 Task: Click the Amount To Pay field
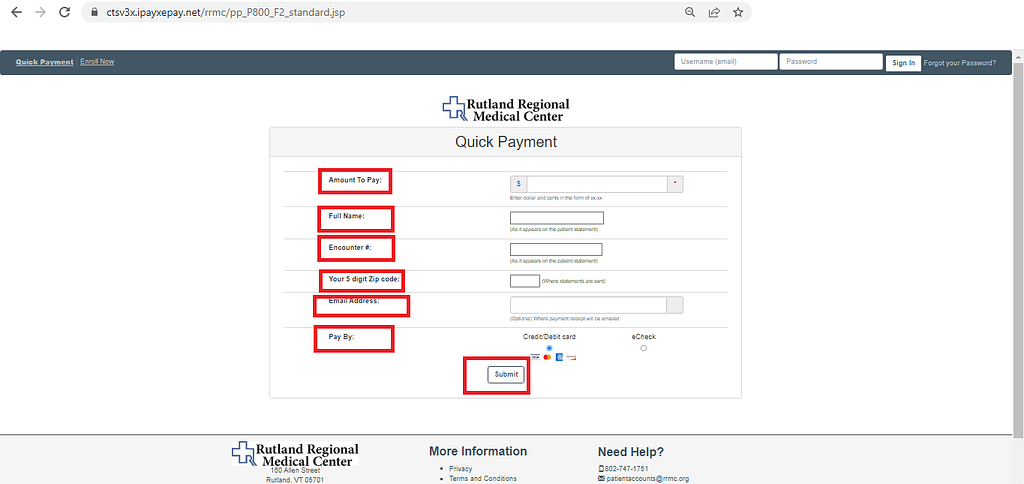(x=597, y=184)
